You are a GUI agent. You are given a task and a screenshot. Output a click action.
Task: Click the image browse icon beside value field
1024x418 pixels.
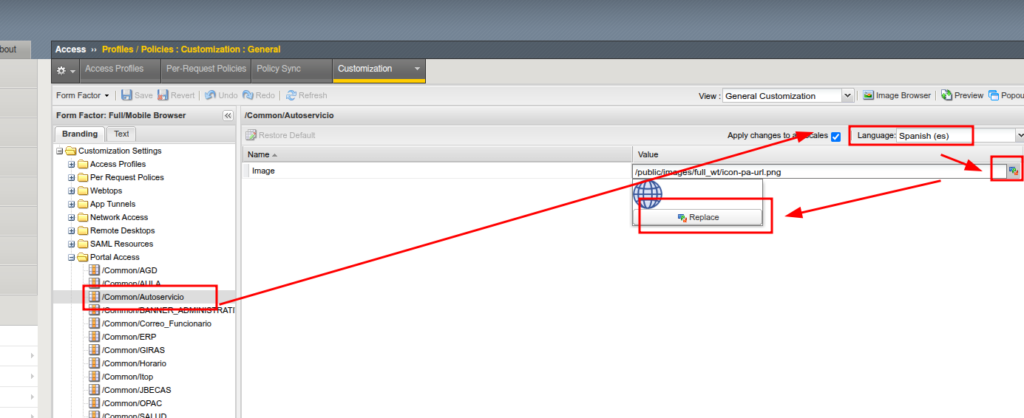click(x=1014, y=171)
